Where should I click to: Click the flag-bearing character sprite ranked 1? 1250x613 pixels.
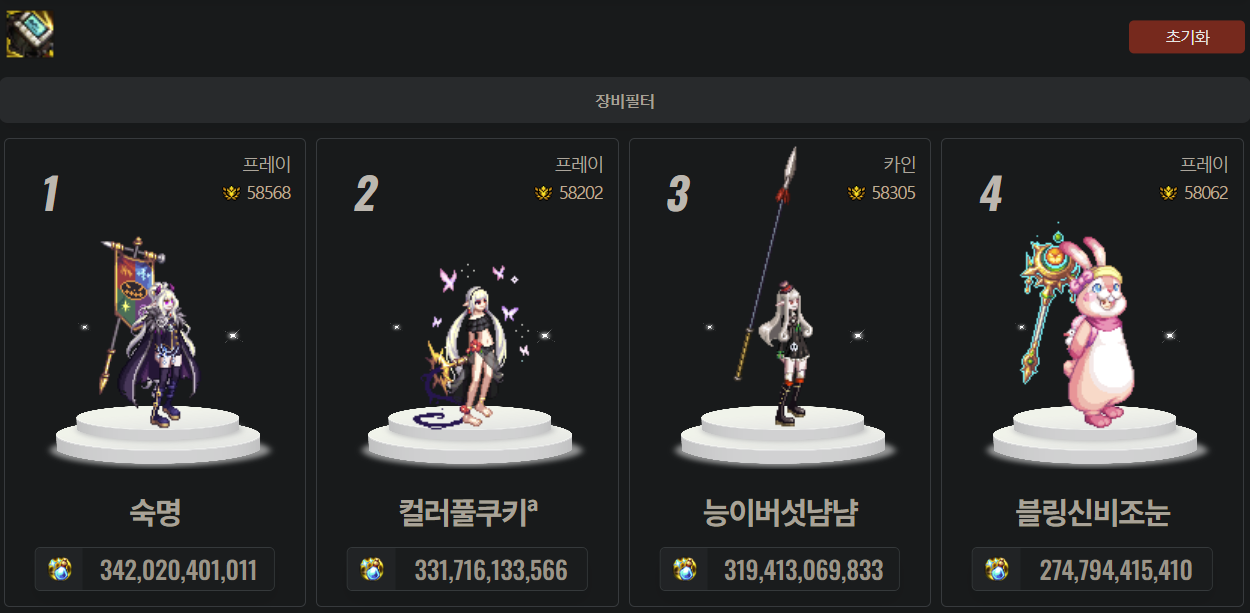150,332
